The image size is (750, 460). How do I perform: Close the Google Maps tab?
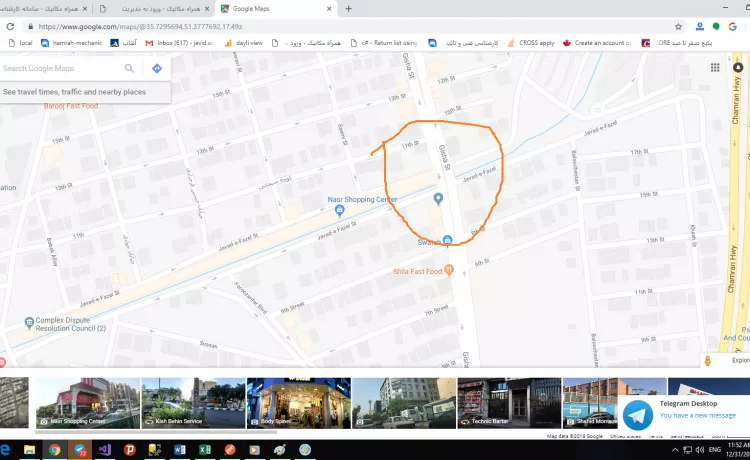[x=329, y=9]
